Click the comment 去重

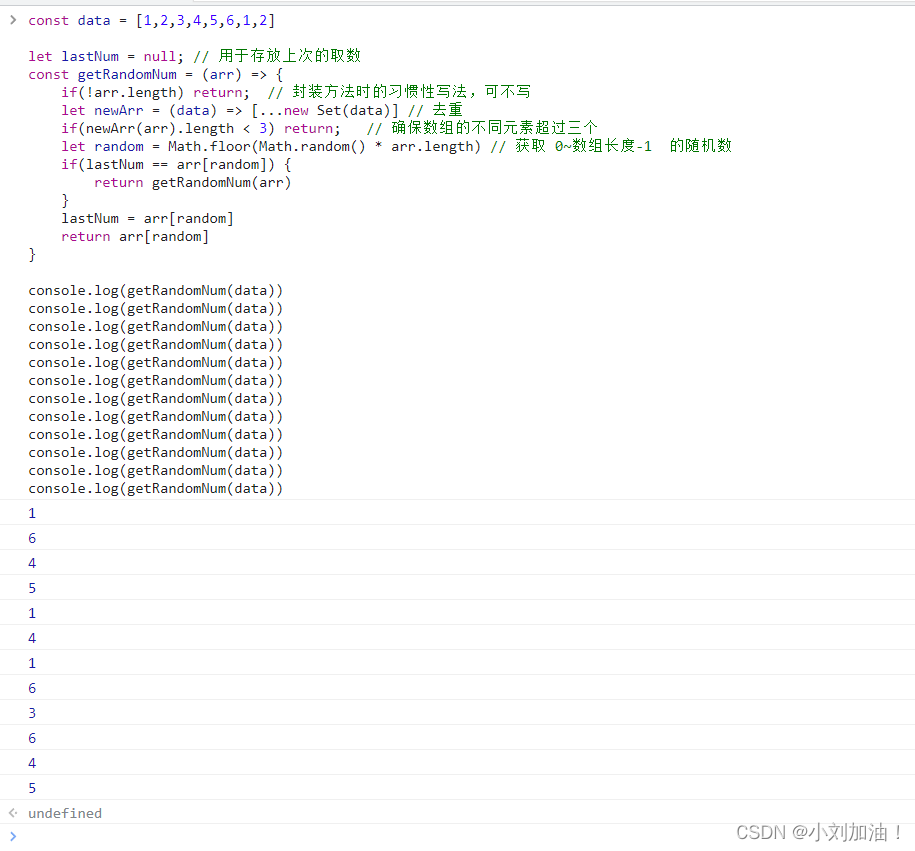[435, 110]
